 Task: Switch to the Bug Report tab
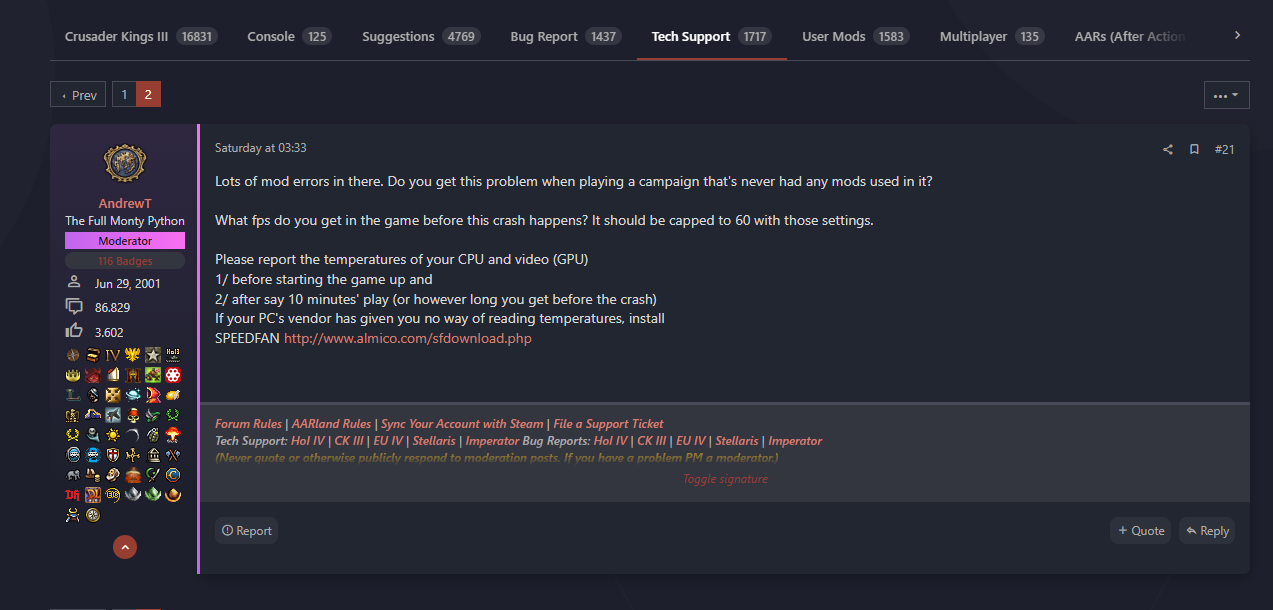coord(543,35)
